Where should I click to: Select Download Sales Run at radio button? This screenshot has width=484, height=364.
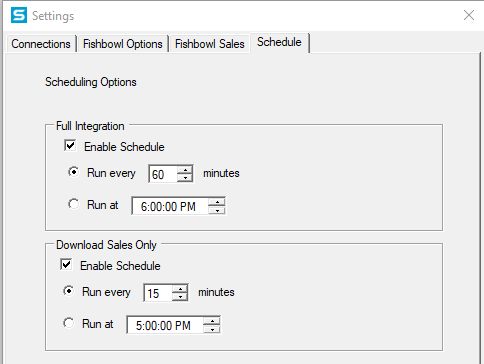(69, 323)
